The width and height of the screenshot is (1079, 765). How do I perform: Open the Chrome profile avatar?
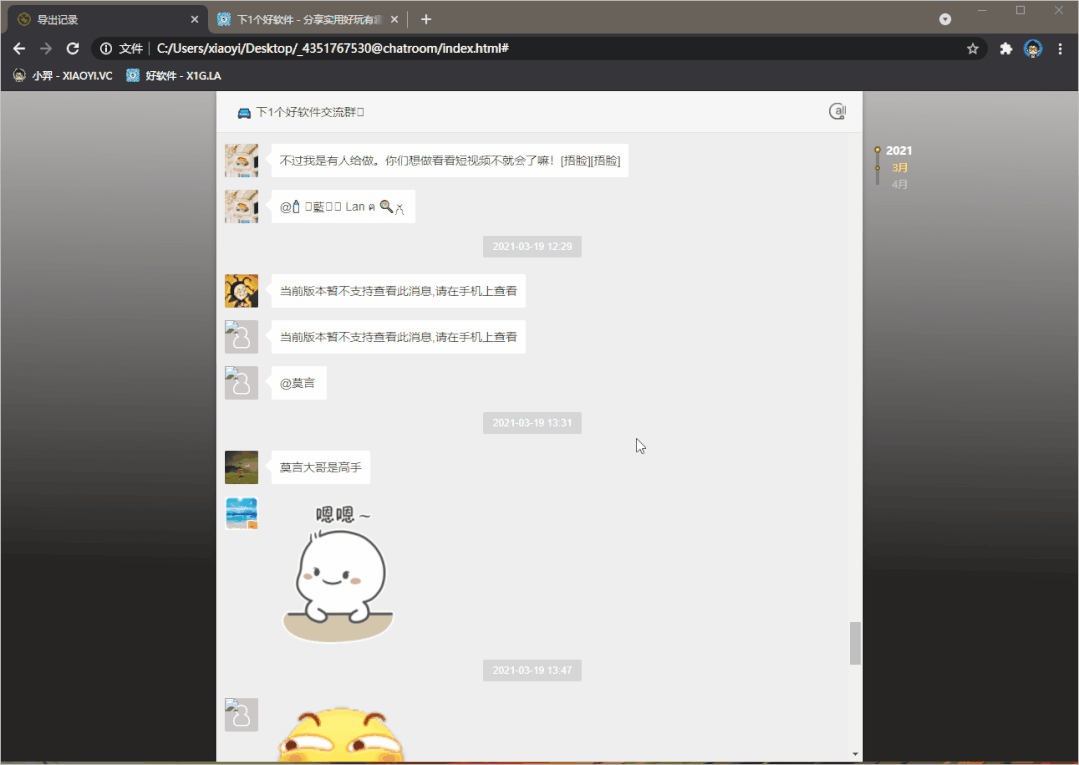coord(1033,48)
